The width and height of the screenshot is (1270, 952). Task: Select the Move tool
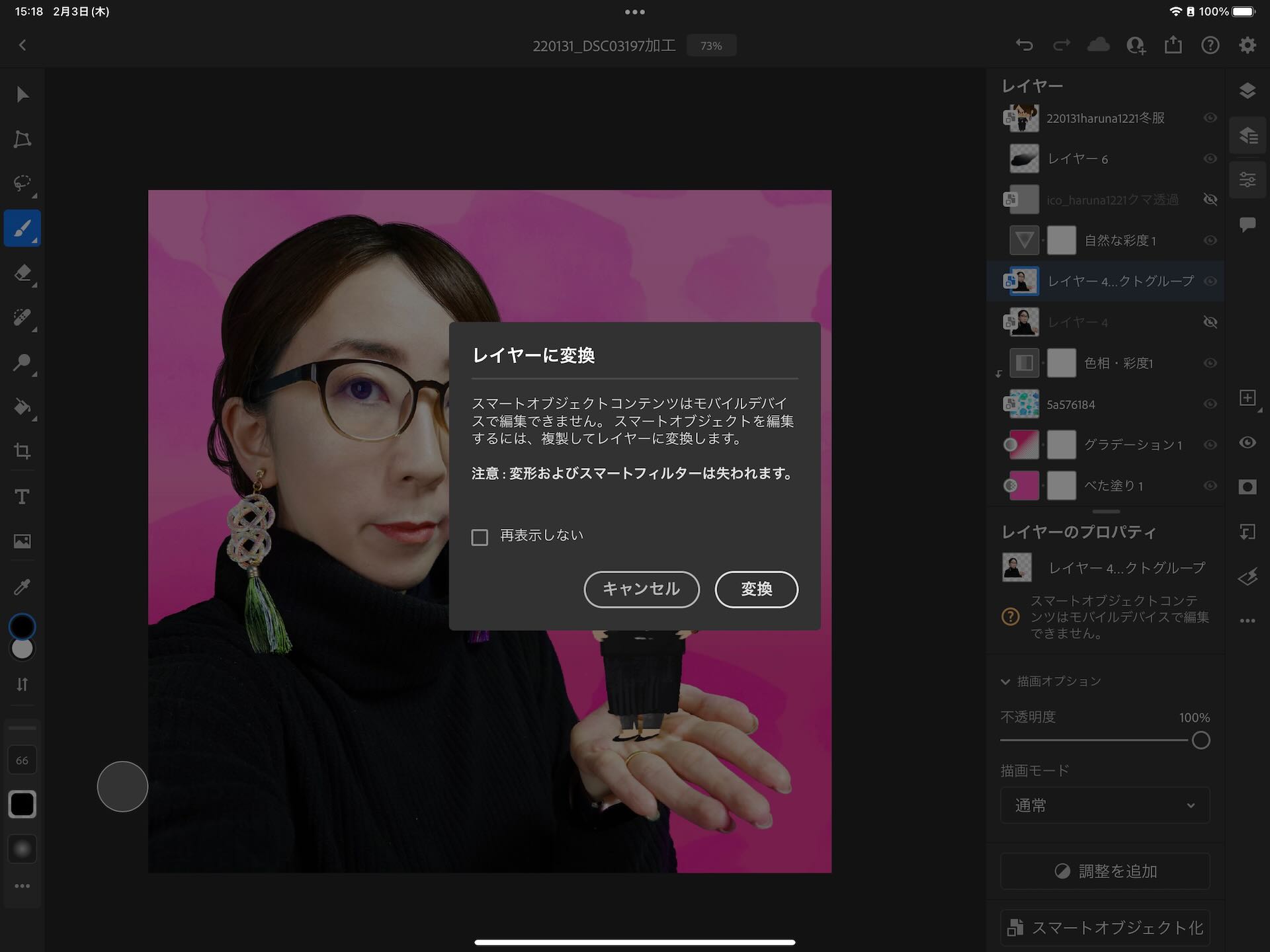point(22,95)
